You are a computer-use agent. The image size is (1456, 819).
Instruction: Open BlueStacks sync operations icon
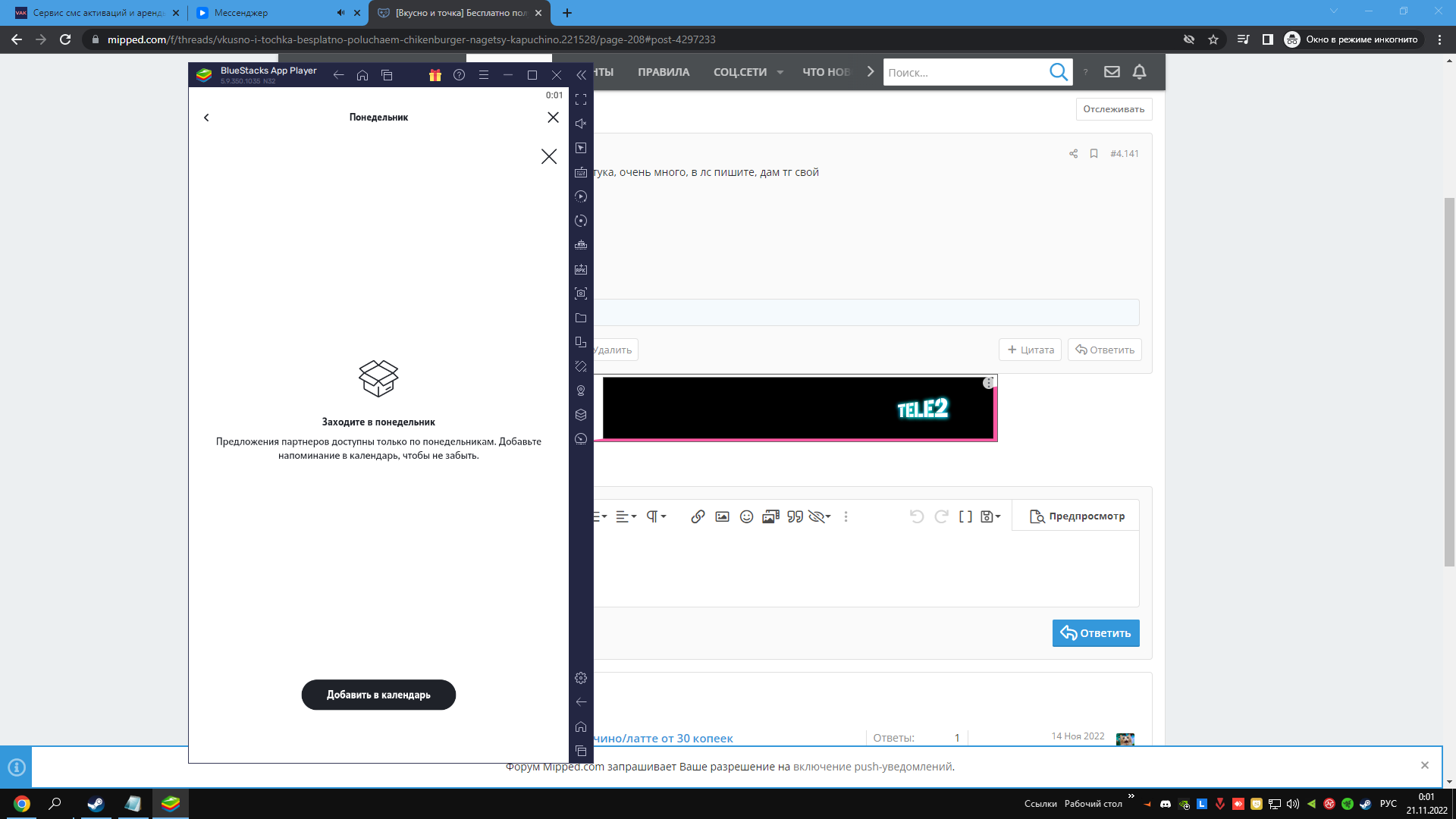[581, 221]
